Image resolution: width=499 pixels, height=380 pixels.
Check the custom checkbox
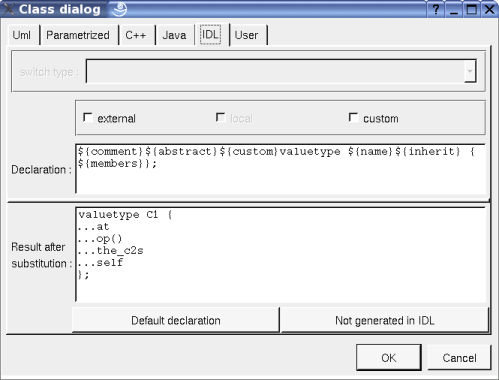click(x=353, y=118)
